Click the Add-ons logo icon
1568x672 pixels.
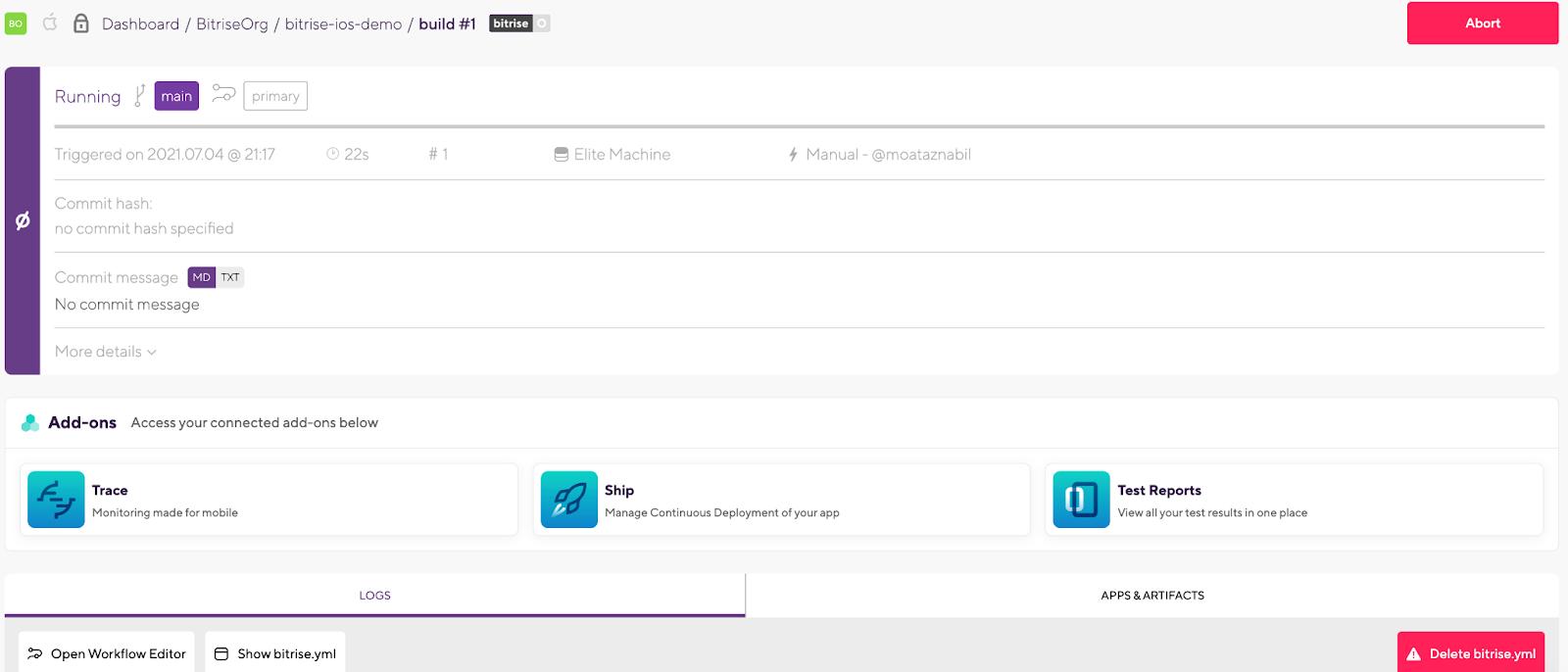point(30,423)
